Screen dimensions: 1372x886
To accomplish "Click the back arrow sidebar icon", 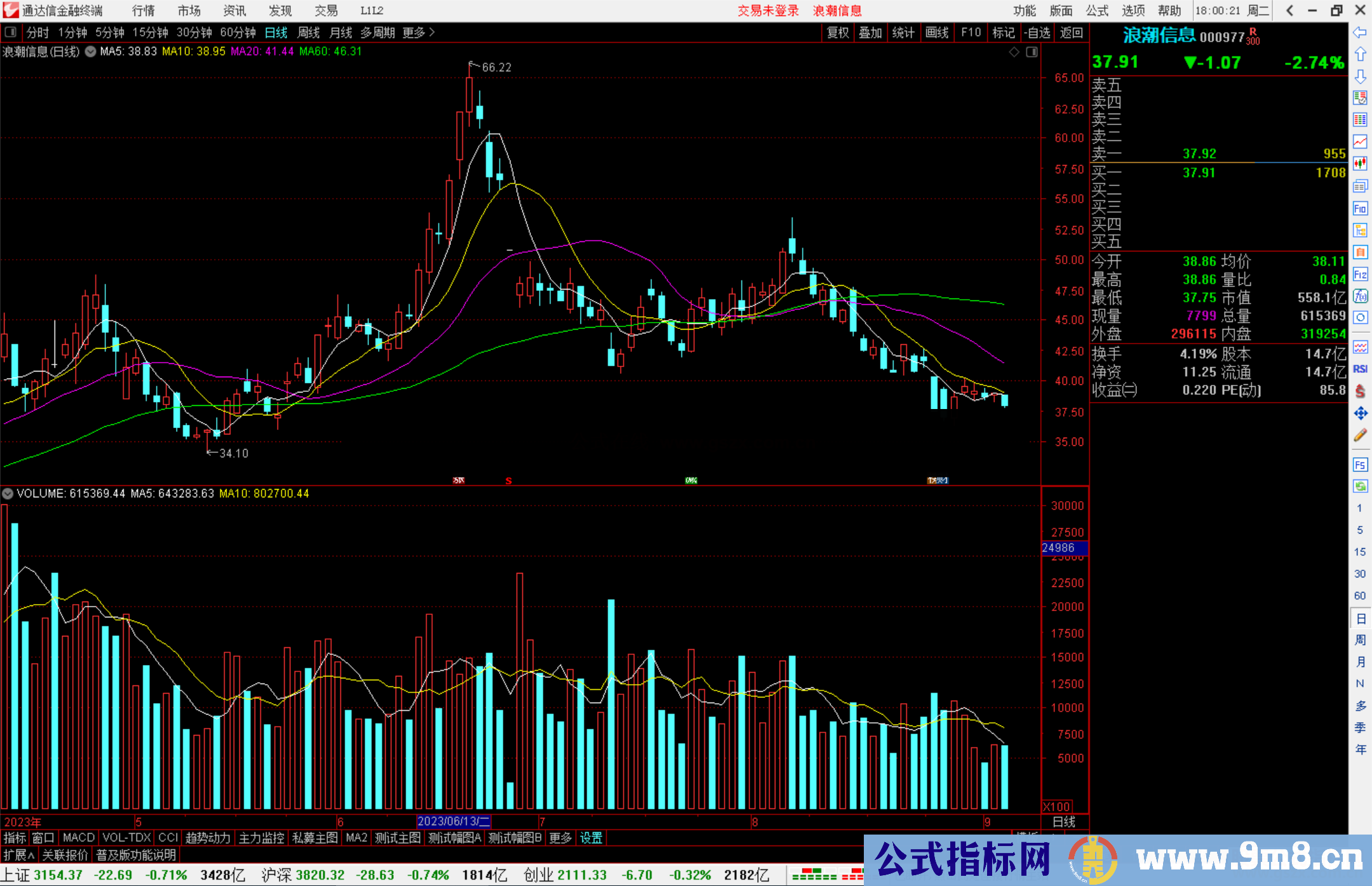I will [1360, 32].
